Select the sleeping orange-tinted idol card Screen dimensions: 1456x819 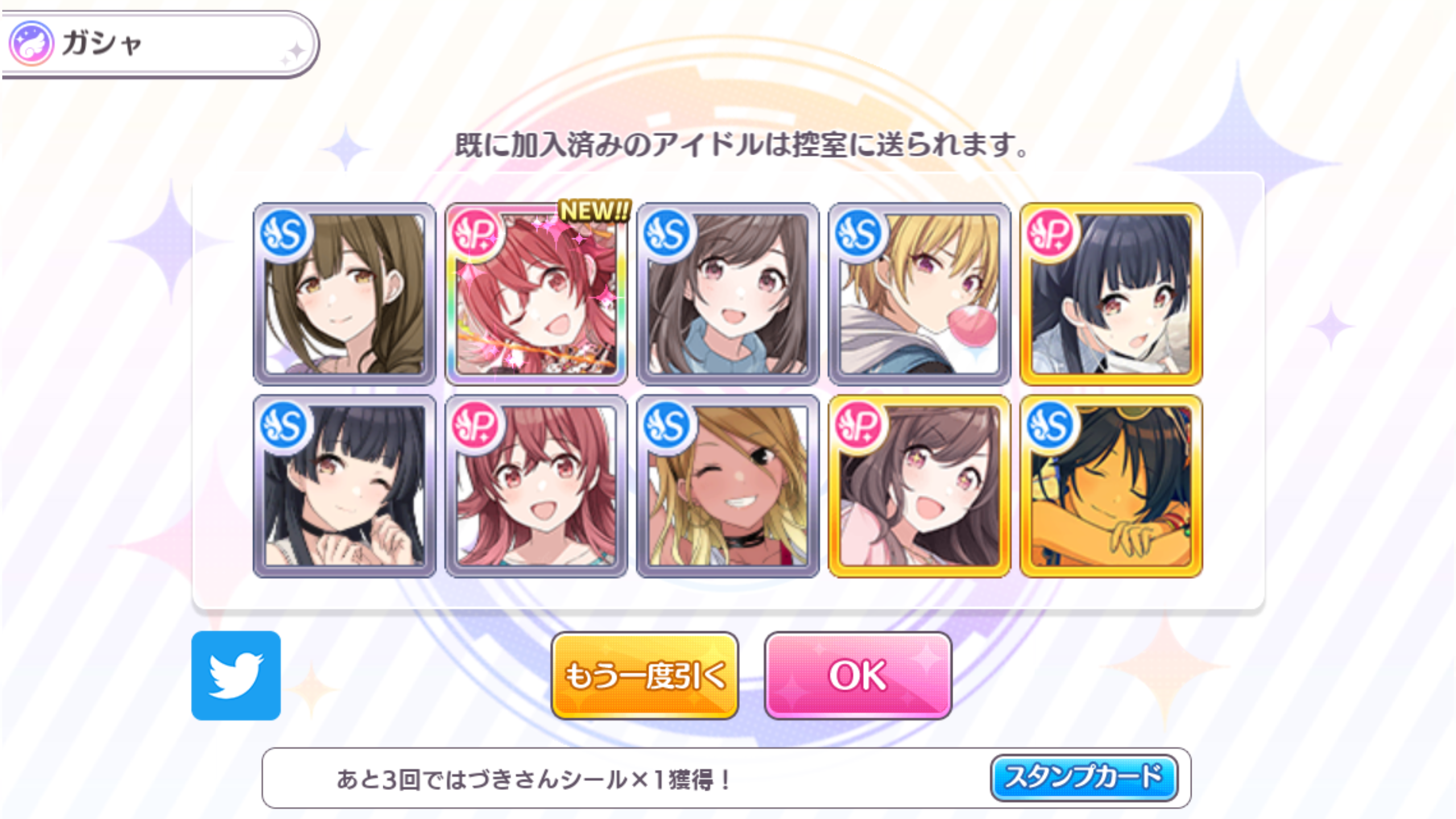pyautogui.click(x=1111, y=486)
